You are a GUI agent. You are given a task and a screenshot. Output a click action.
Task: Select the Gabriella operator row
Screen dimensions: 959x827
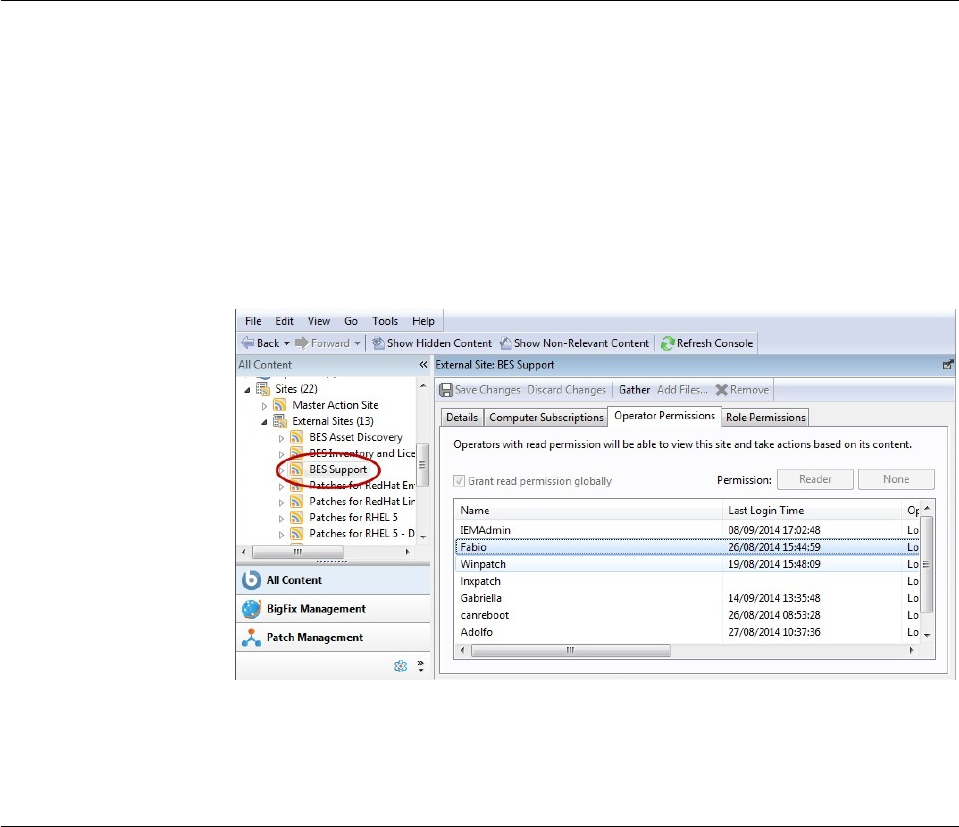(687, 598)
